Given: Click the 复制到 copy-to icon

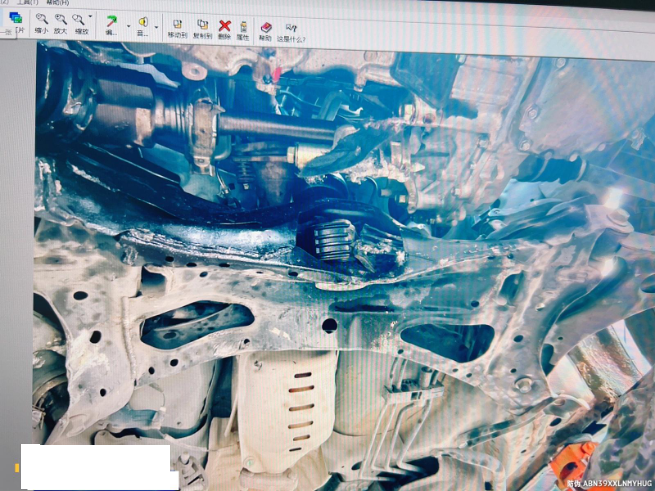Looking at the screenshot, I should tap(203, 25).
